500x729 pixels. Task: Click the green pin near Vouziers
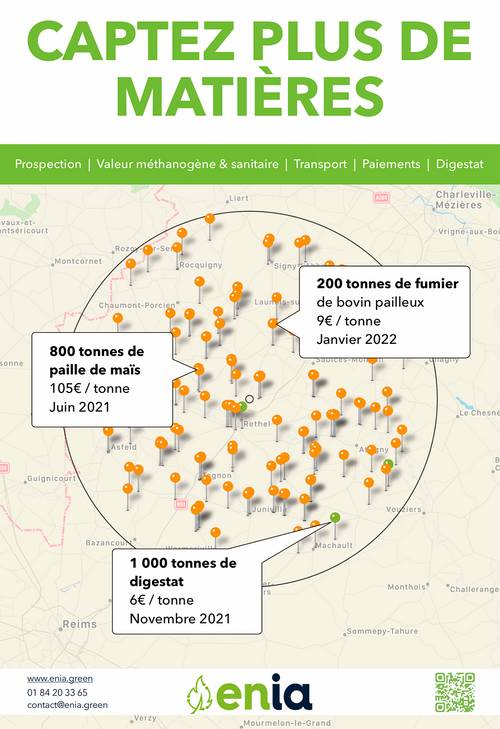(x=388, y=464)
